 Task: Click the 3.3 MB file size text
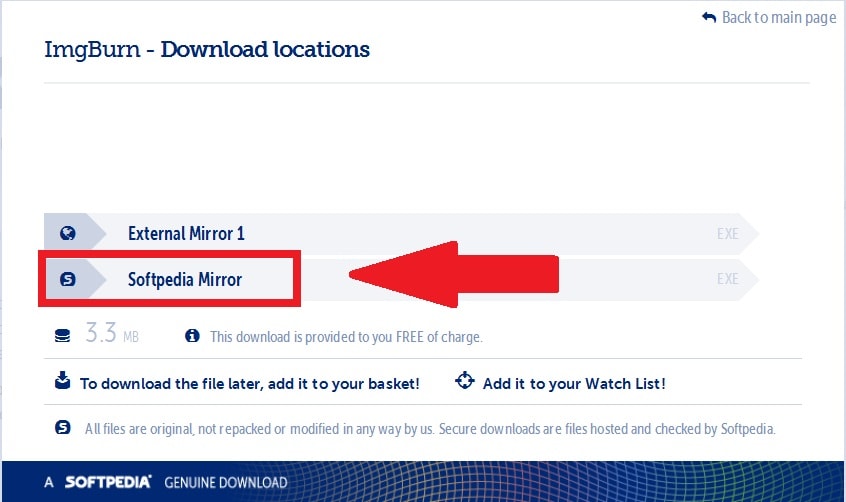(x=112, y=333)
